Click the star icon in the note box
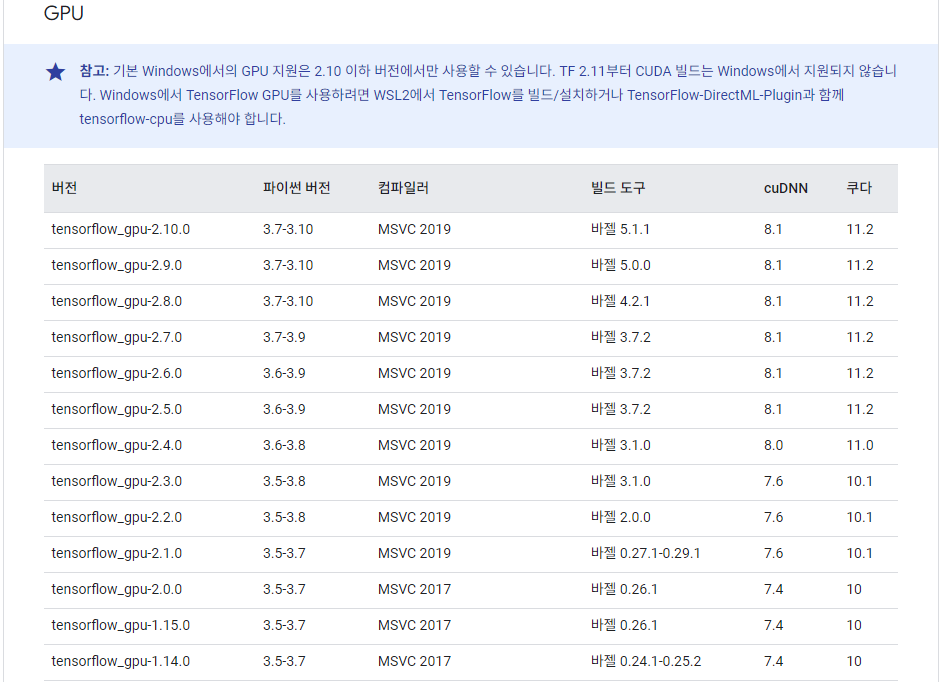 [56, 72]
